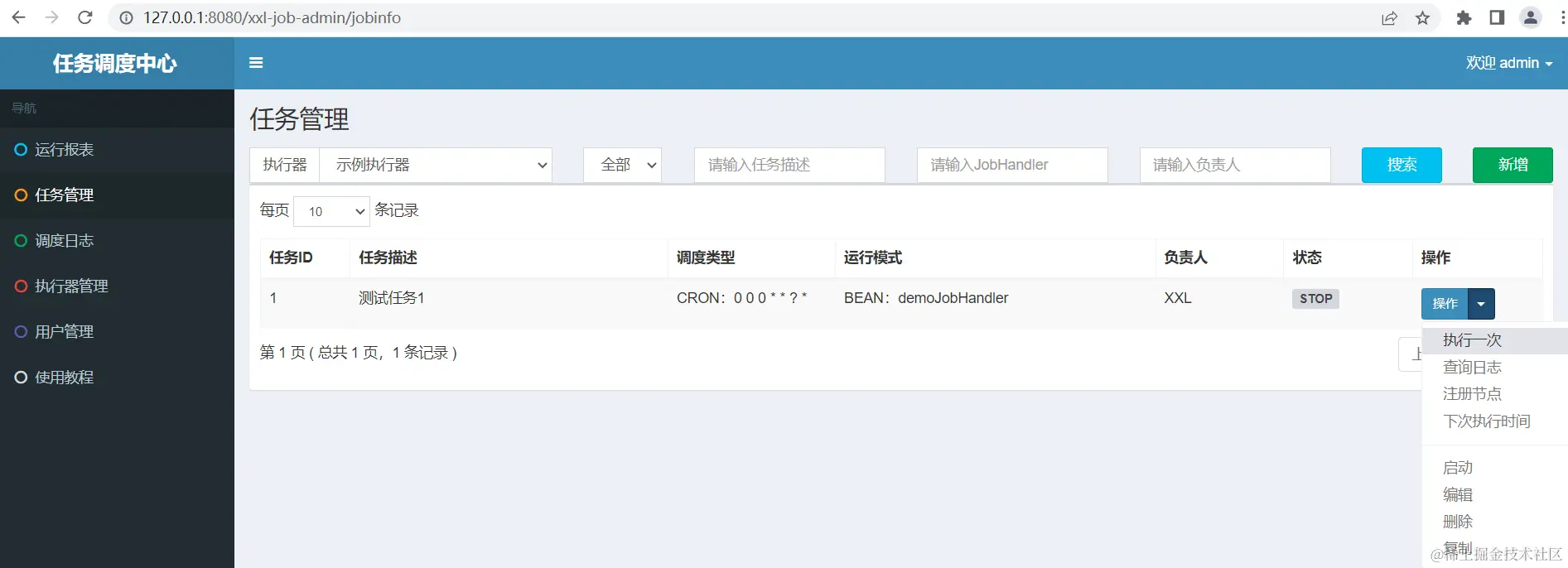
Task: Open 执行器管理 in the sidebar
Action: 117,286
